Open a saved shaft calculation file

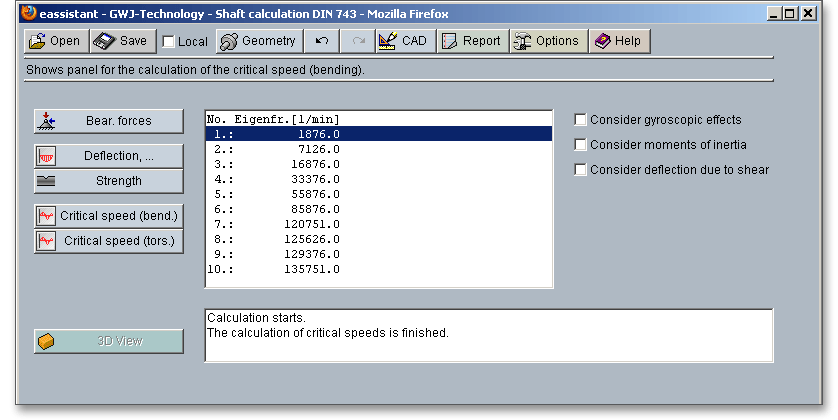click(x=55, y=41)
